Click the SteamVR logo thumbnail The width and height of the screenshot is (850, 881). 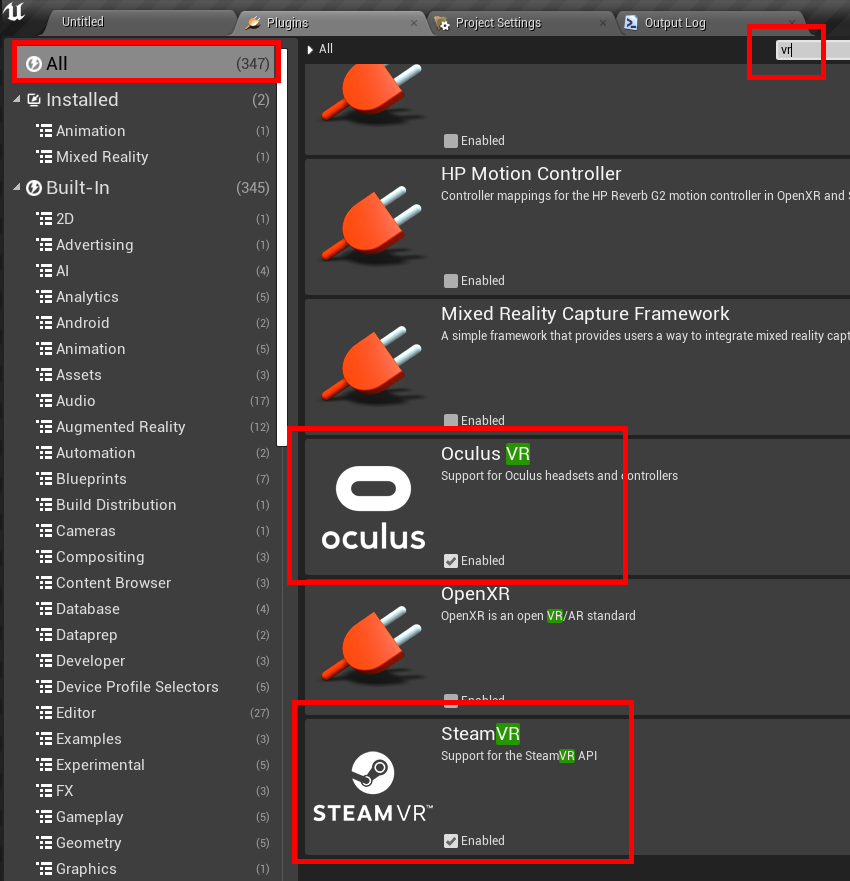click(373, 787)
